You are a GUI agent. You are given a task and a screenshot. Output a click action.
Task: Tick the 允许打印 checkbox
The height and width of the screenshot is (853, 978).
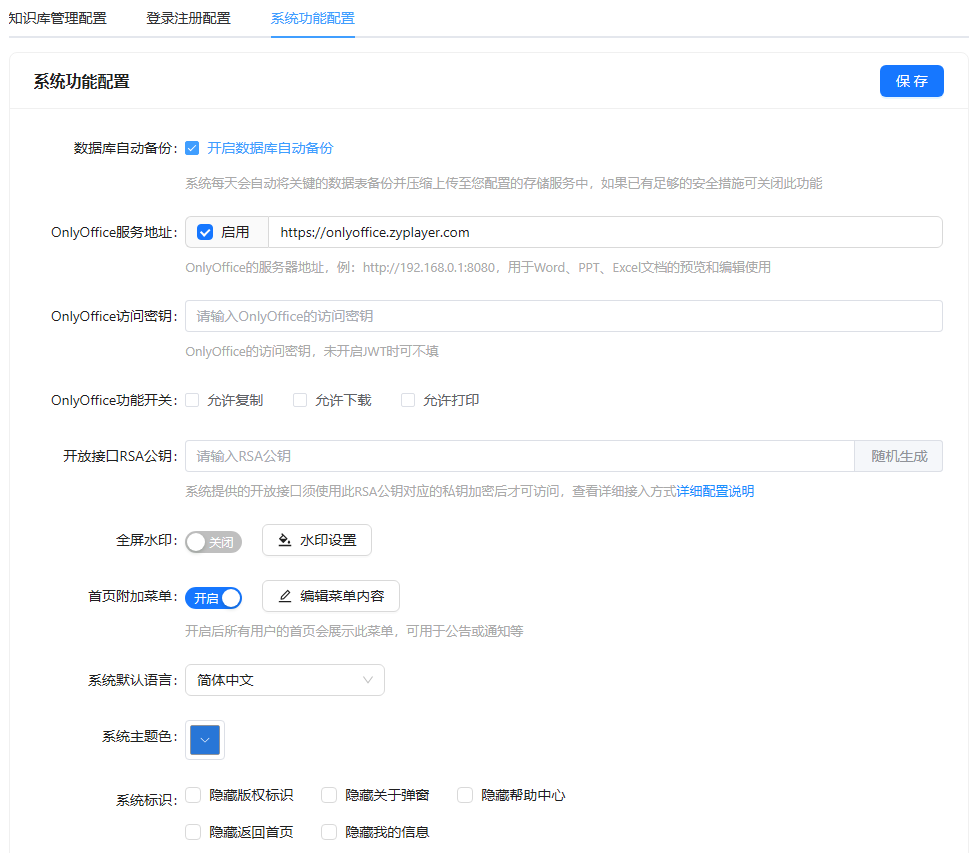[408, 400]
